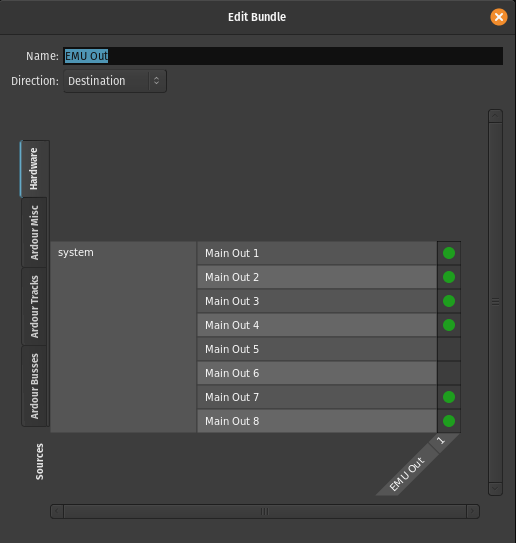Viewport: 516px width, 543px height.
Task: Switch to the Hardware tab
Action: click(x=34, y=169)
